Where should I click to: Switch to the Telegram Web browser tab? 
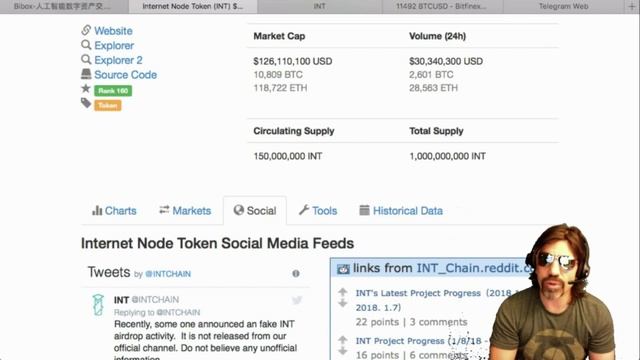pos(564,7)
